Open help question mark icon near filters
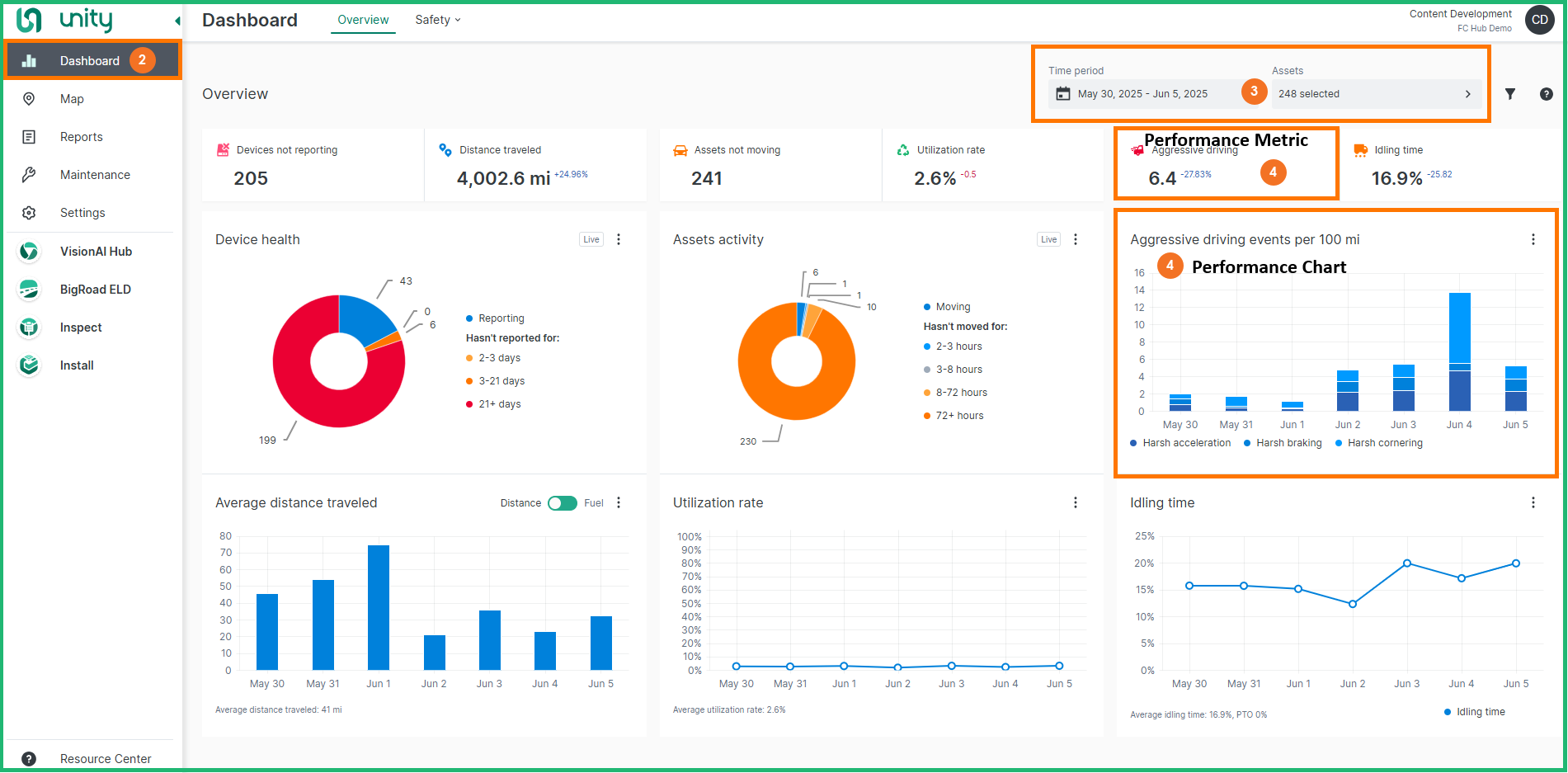 1546,94
